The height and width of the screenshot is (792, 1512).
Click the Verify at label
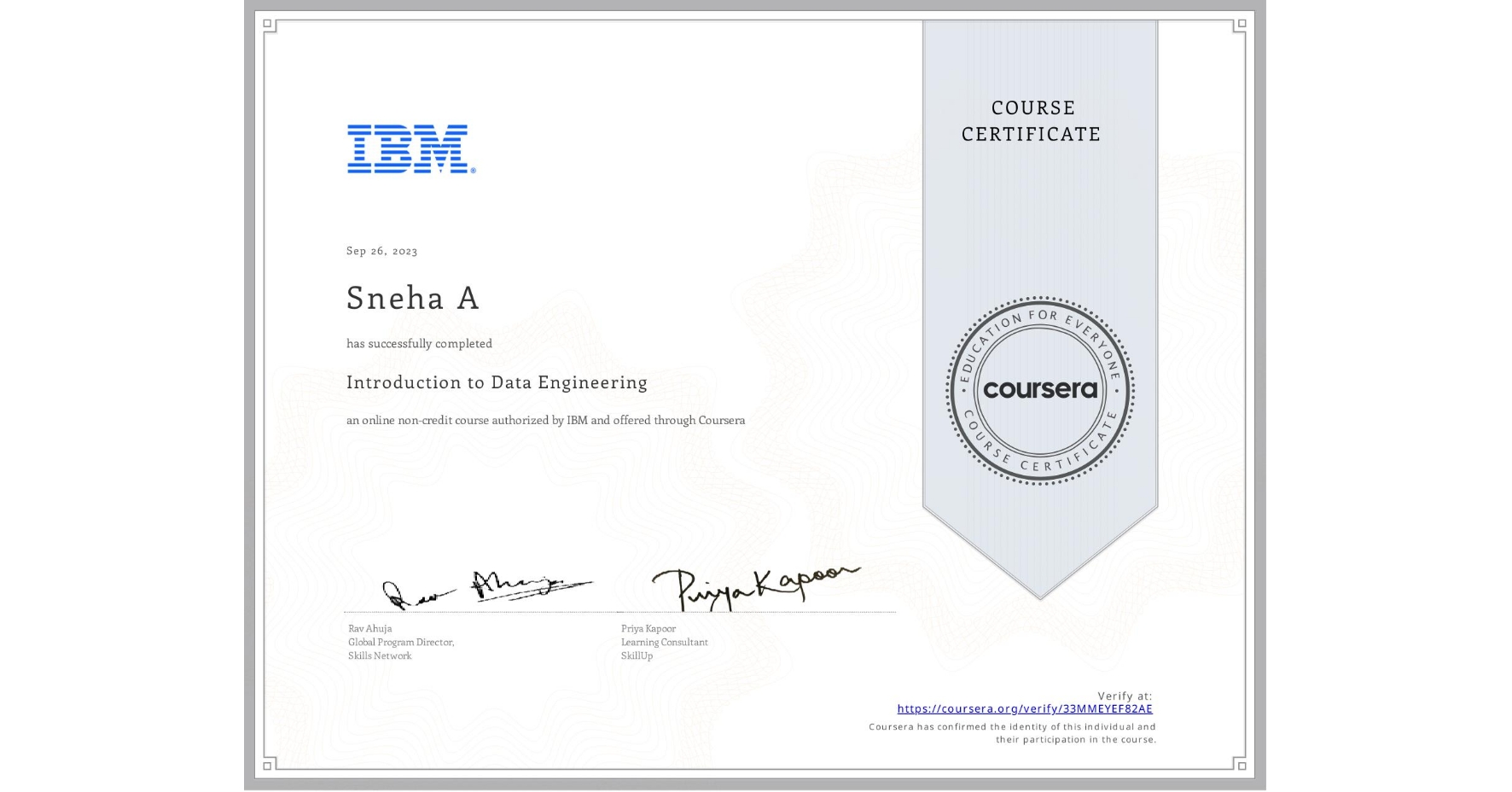pyautogui.click(x=1123, y=696)
